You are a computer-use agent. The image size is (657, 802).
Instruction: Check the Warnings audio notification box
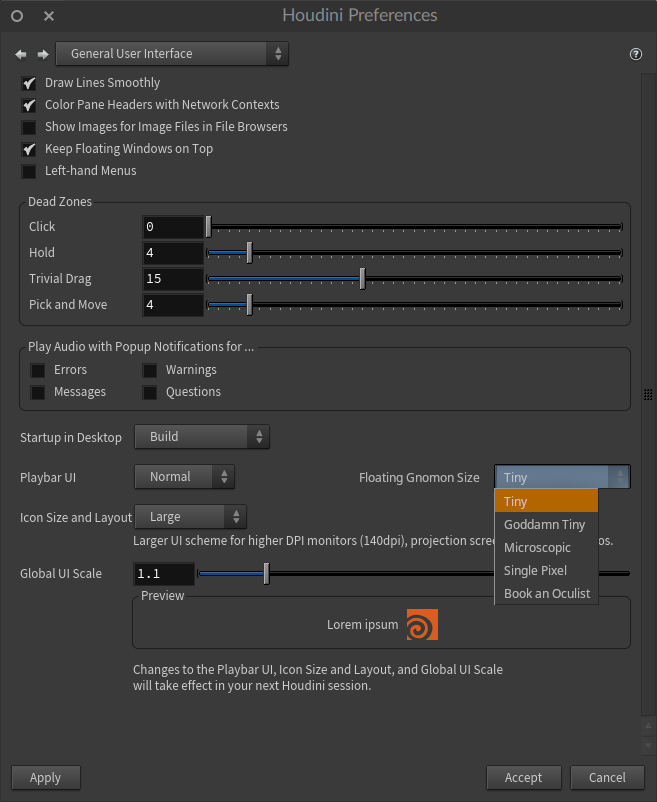(x=150, y=370)
